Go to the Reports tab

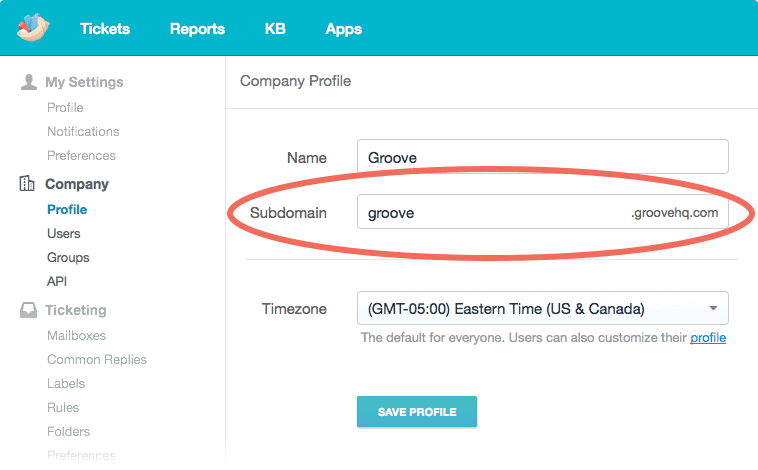[x=197, y=29]
